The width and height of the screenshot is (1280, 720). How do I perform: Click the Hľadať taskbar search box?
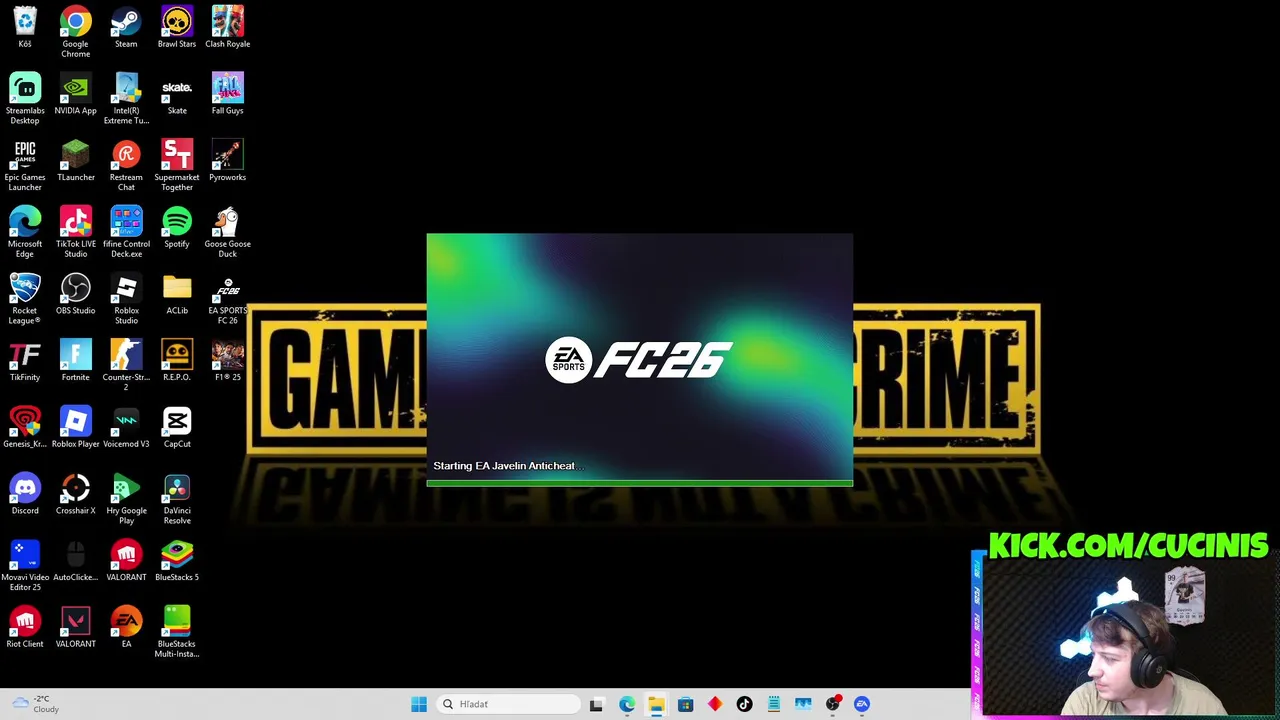point(509,704)
